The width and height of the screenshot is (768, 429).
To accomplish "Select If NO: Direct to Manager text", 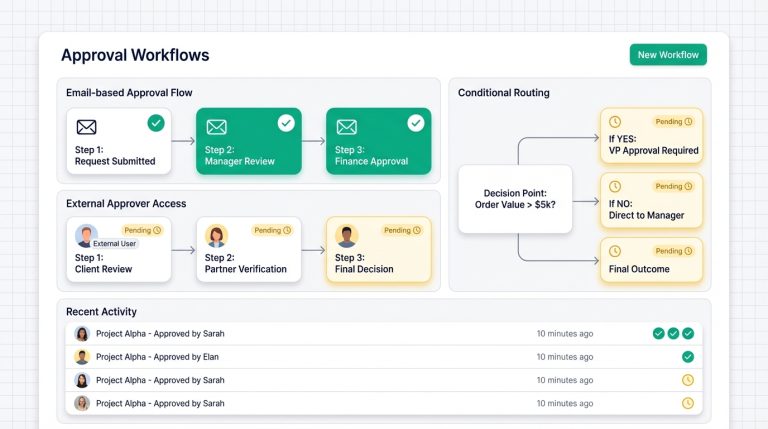I will 646,209.
